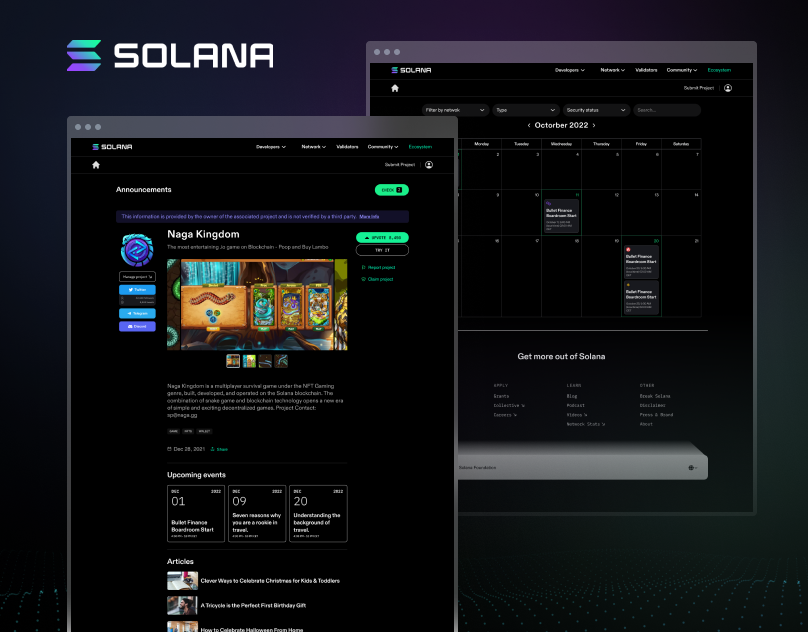Open the user profile icon in the front window
The image size is (808, 632).
(x=429, y=165)
